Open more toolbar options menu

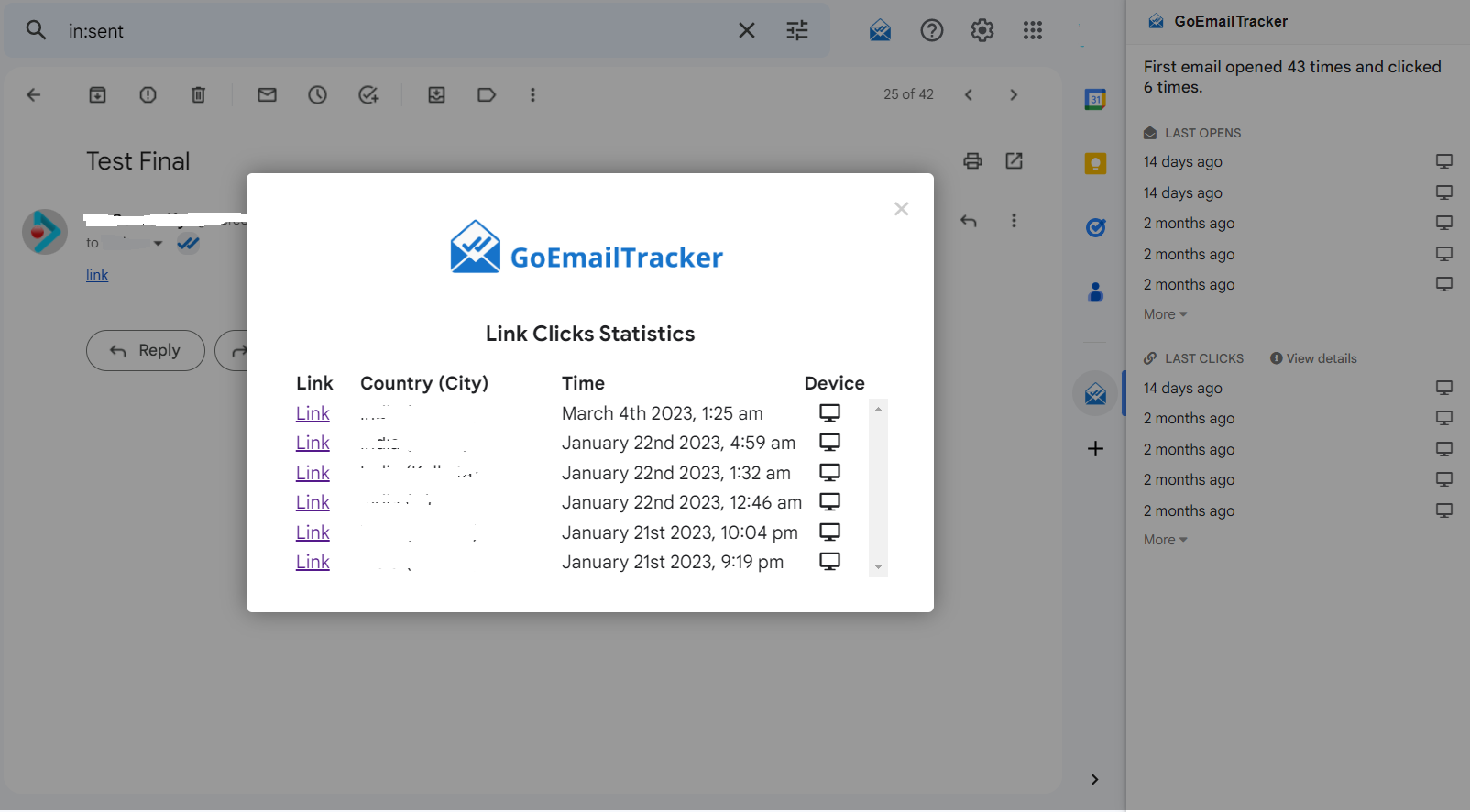pyautogui.click(x=532, y=94)
